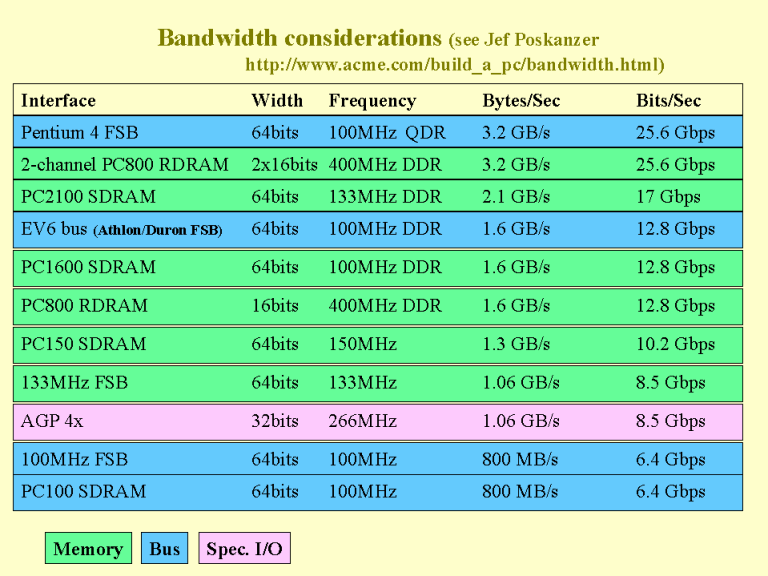Click the blue Bus legend box

(165, 548)
